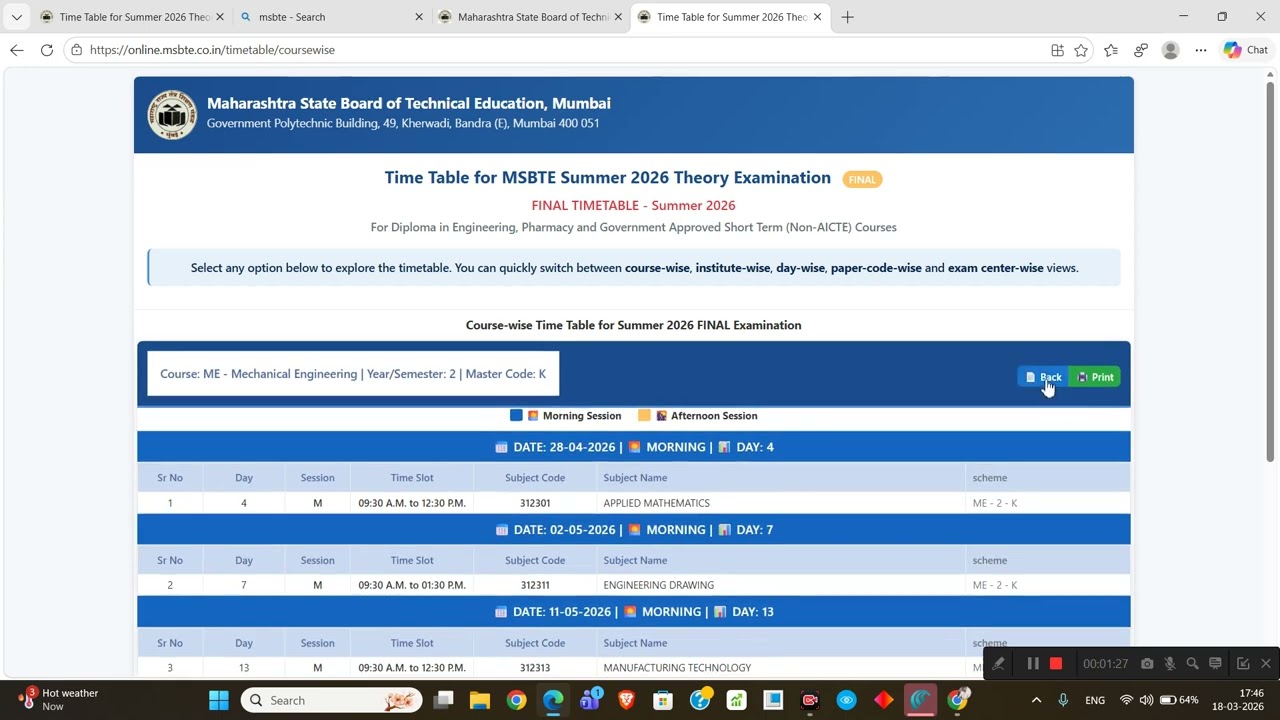
Task: Click subject code 312301
Action: click(x=535, y=503)
